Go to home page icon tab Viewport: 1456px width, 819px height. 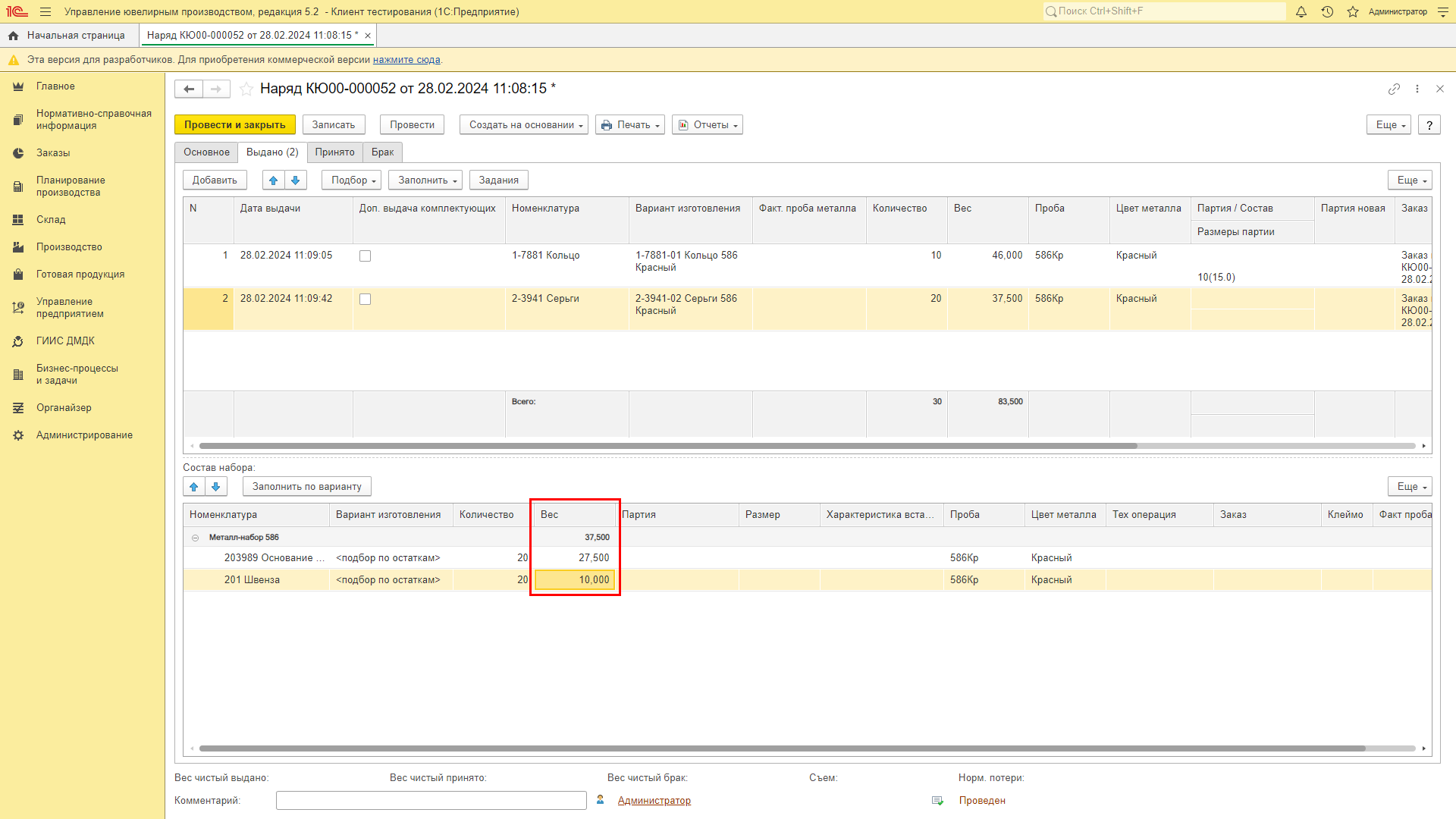pos(13,36)
